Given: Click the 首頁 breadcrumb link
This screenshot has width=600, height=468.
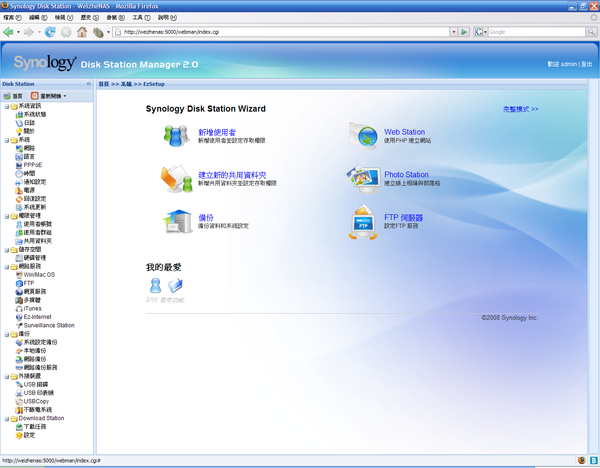Looking at the screenshot, I should click(x=104, y=84).
